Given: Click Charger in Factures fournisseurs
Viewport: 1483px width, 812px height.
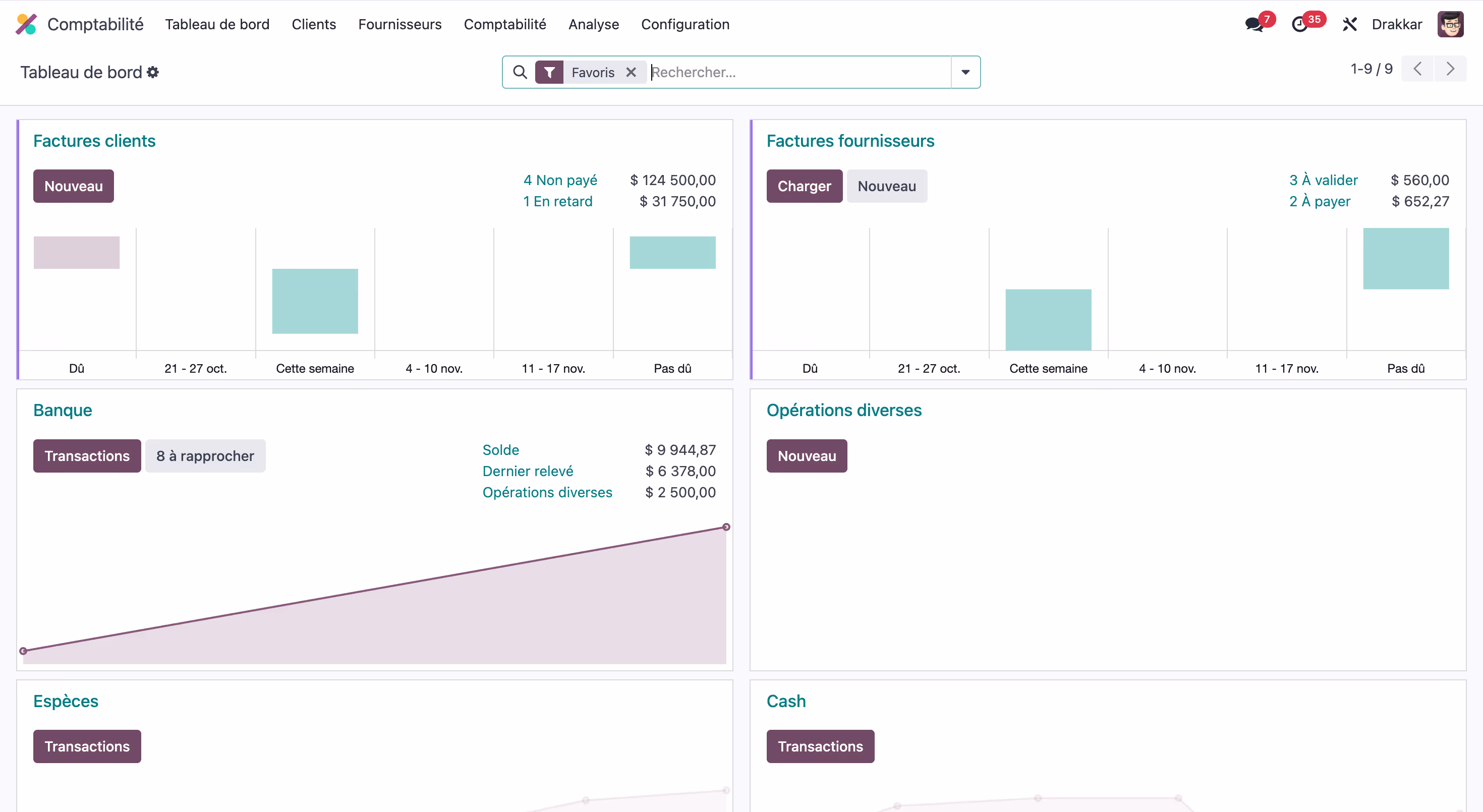Looking at the screenshot, I should [x=804, y=186].
